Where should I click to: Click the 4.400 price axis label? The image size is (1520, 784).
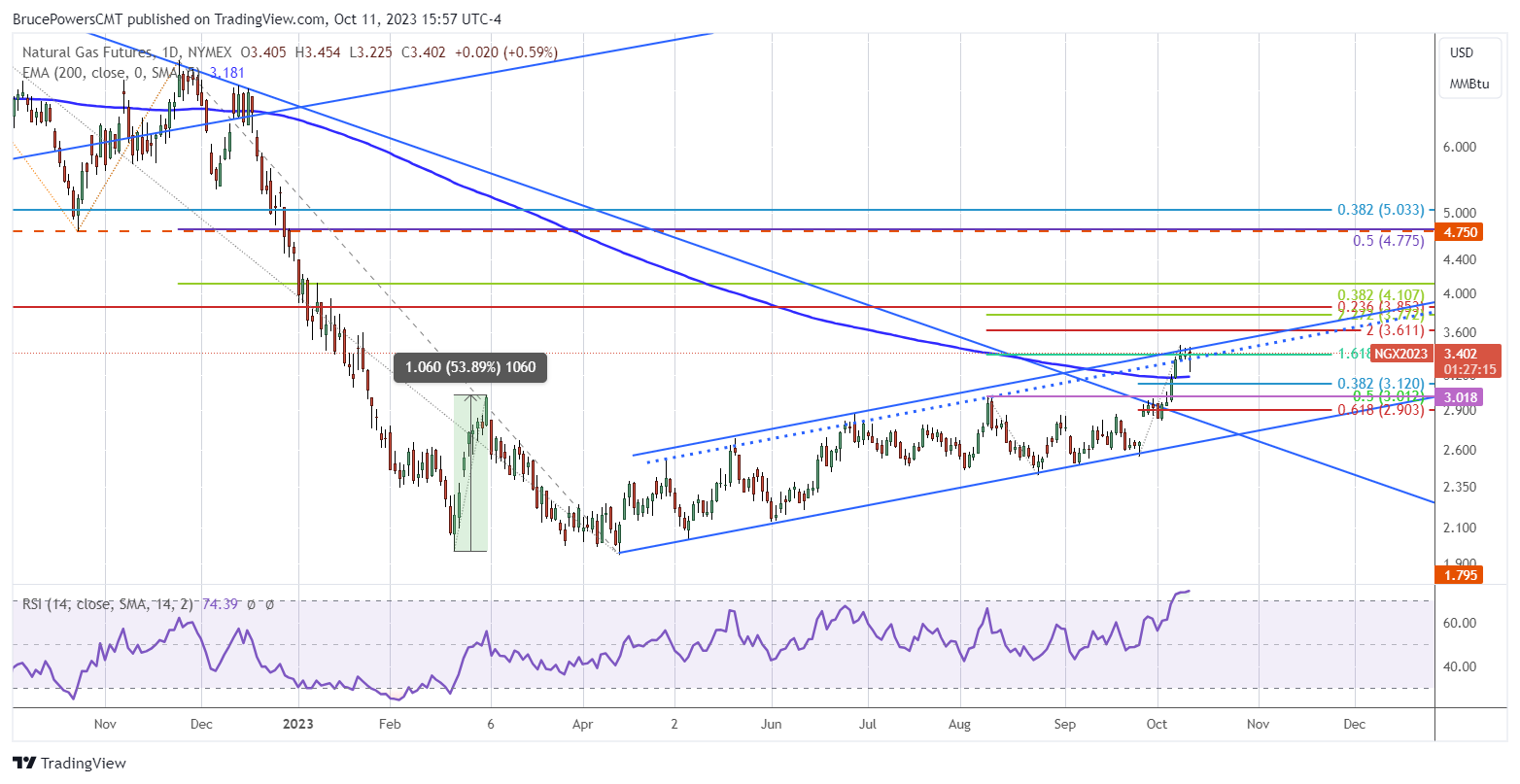click(1462, 259)
